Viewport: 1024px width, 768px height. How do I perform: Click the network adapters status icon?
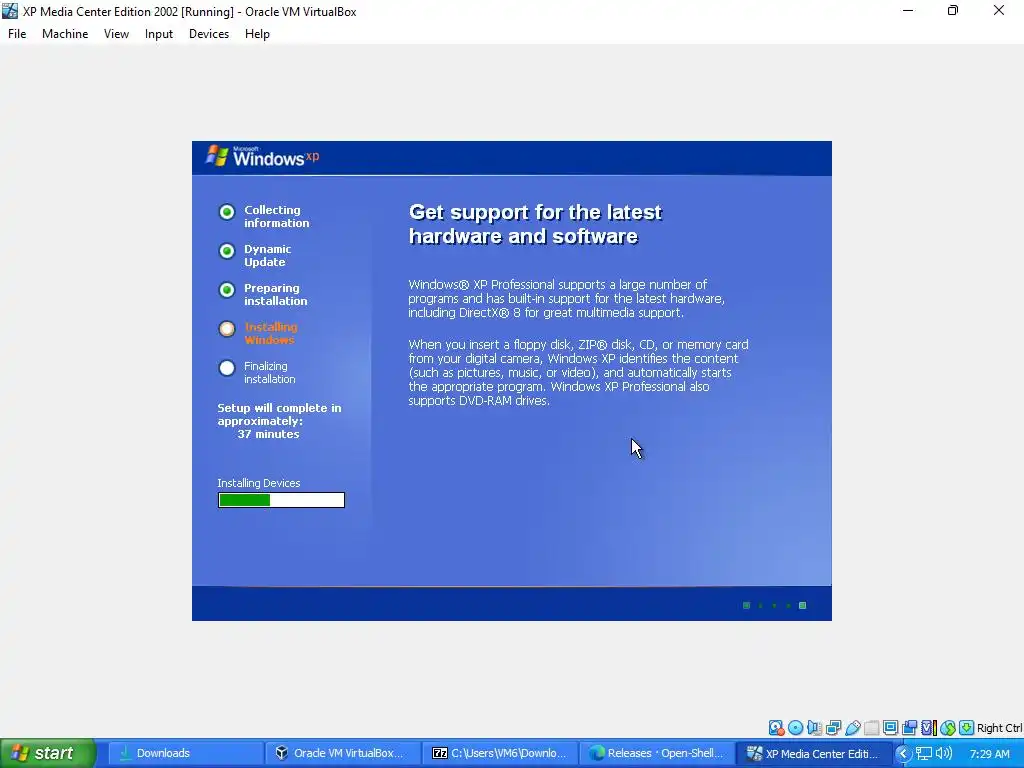(833, 728)
